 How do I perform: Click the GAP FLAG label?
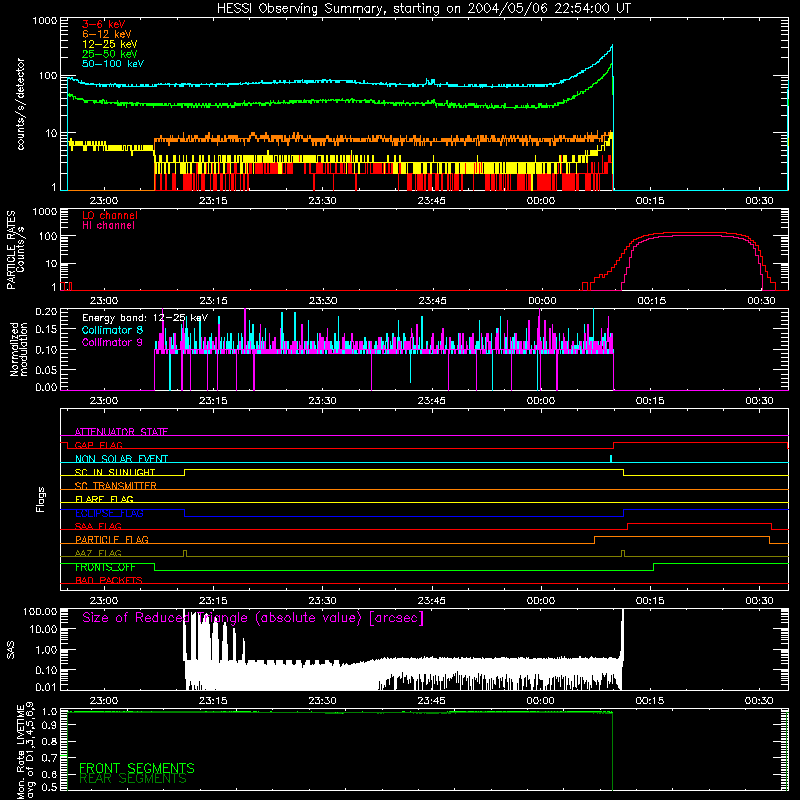(98, 445)
